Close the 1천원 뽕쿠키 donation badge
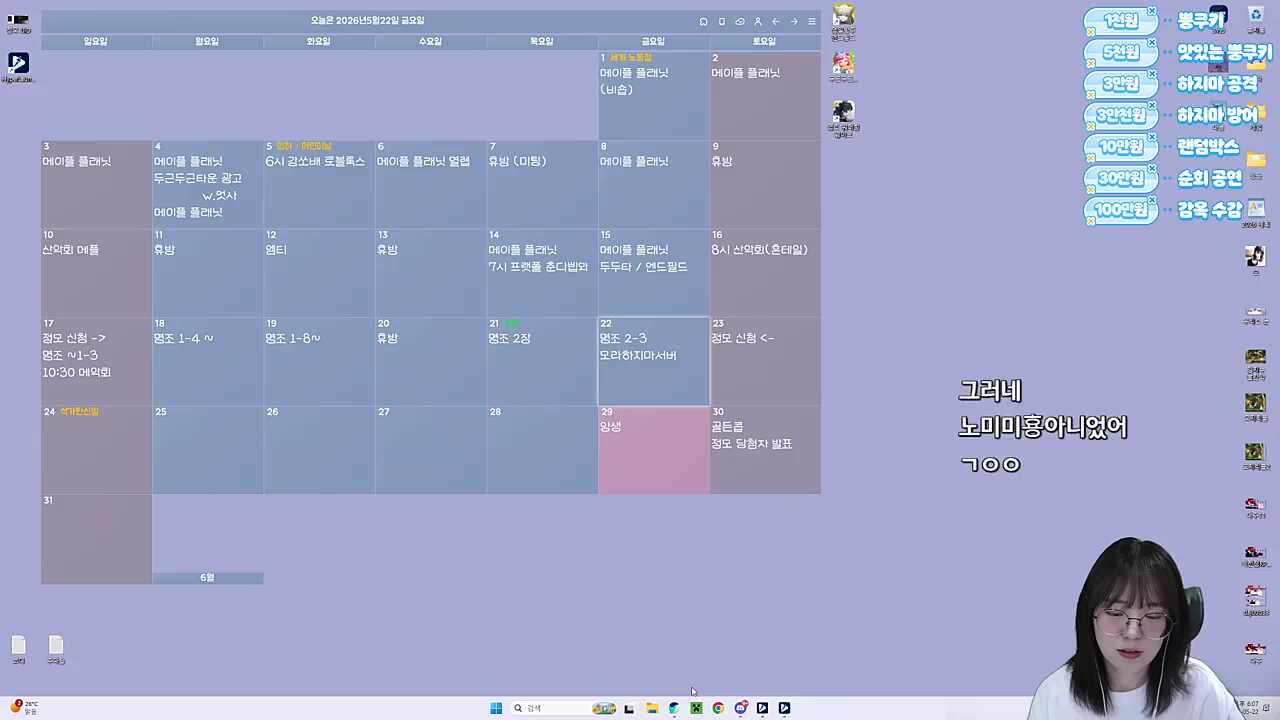Viewport: 1280px width, 720px height. pyautogui.click(x=1152, y=12)
